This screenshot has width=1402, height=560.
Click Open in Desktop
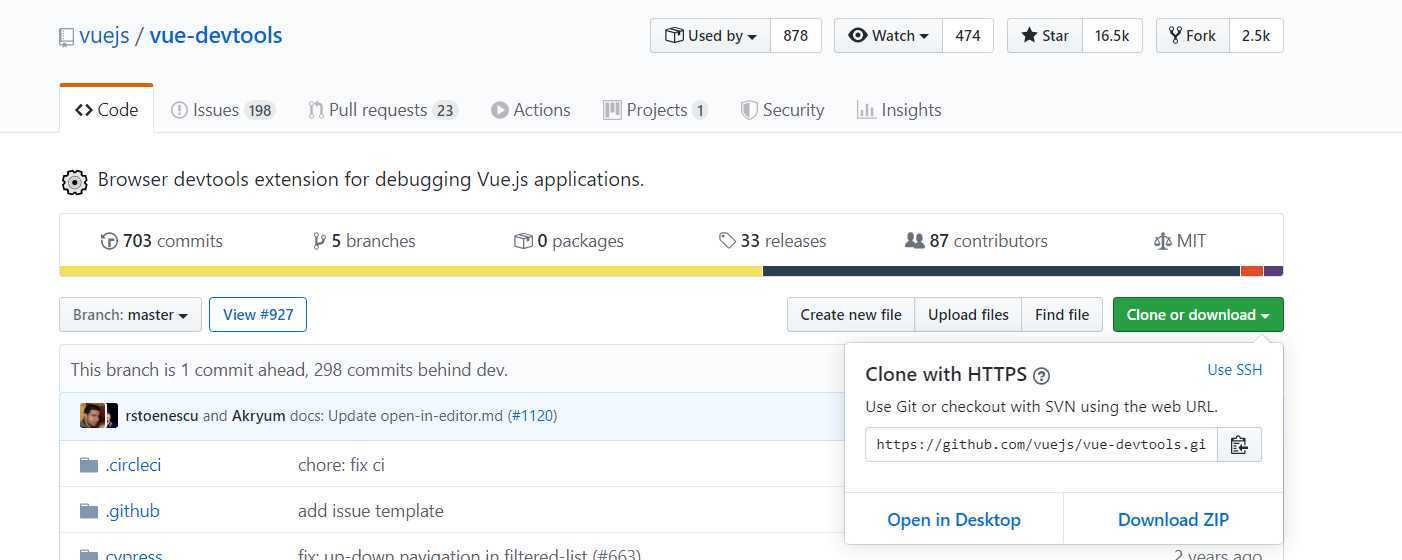point(954,520)
